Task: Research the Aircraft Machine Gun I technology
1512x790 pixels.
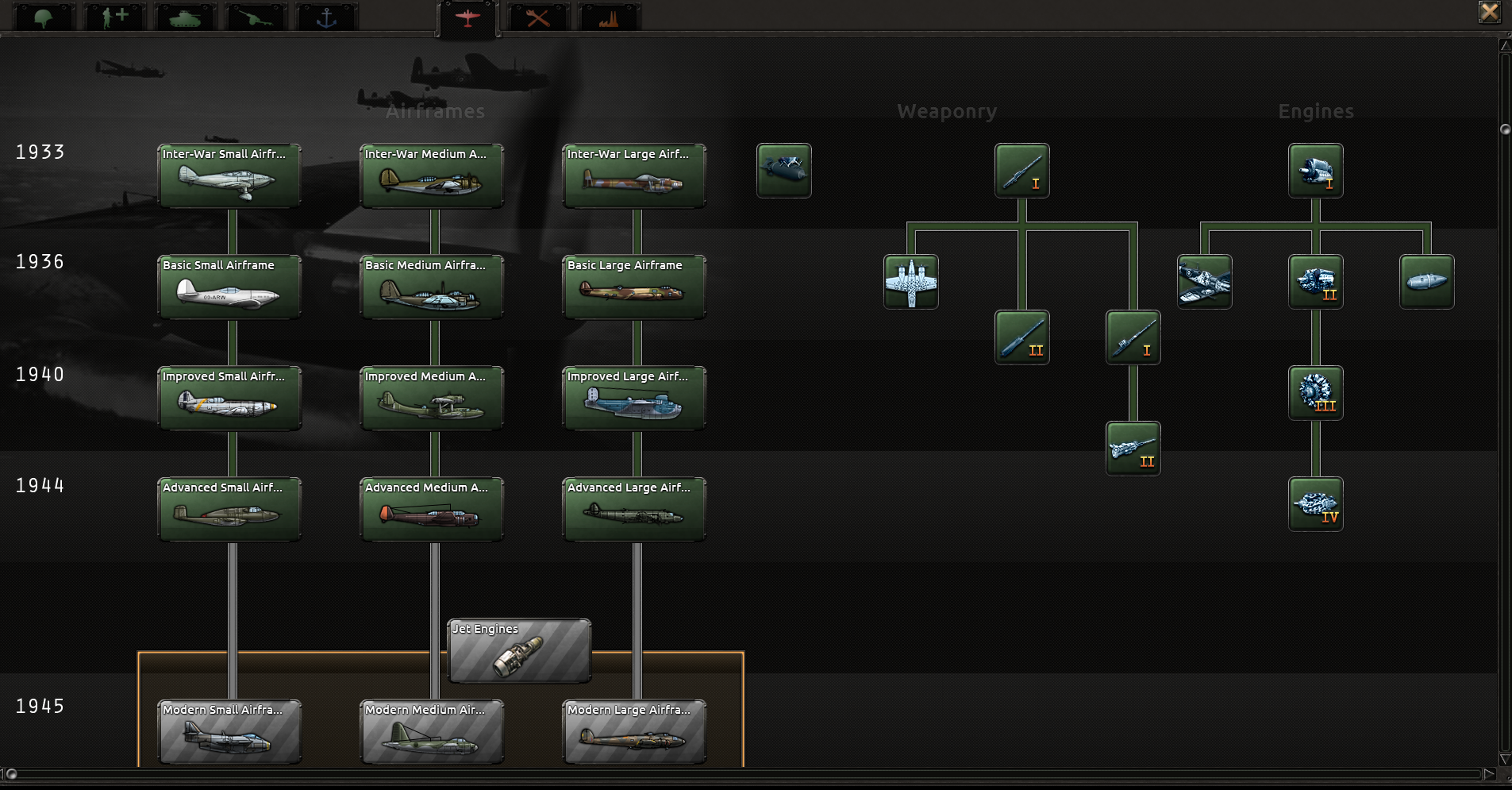Action: [x=1021, y=171]
